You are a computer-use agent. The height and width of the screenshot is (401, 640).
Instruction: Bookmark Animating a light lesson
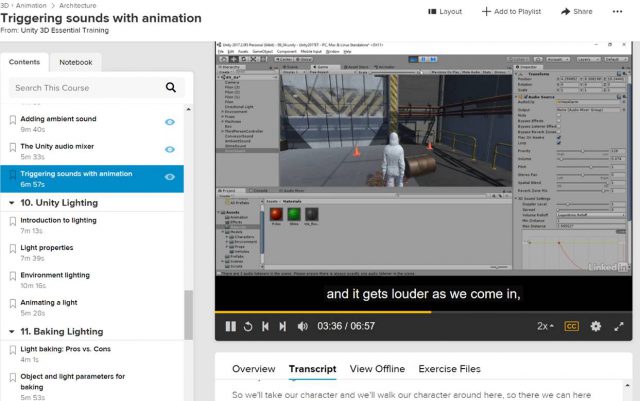(x=13, y=303)
